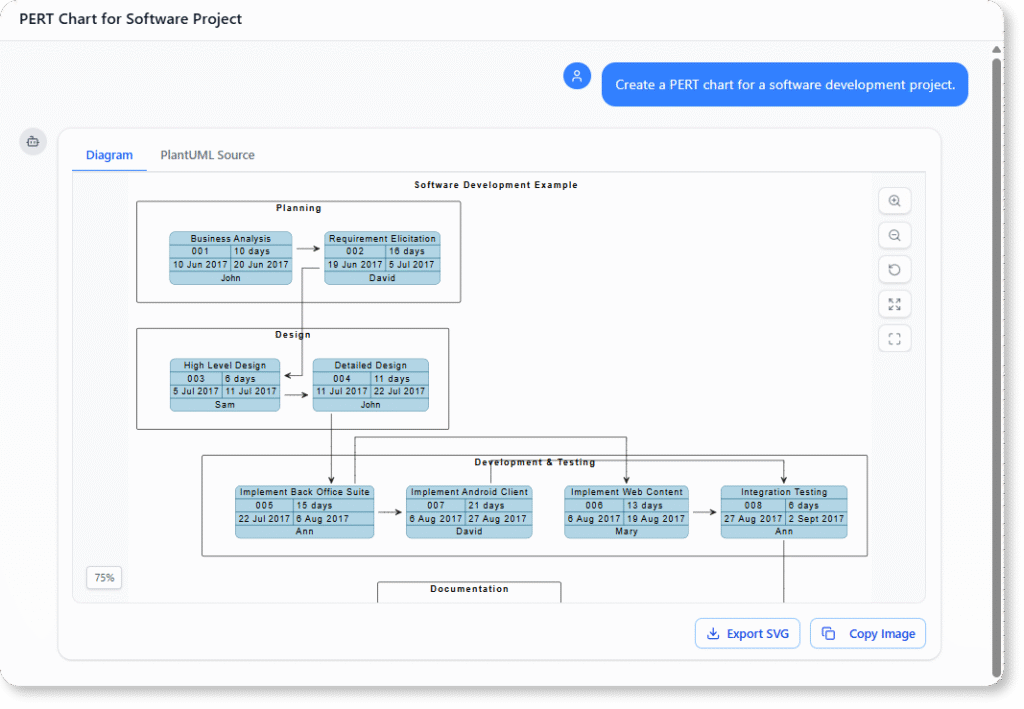Click the user avatar icon

pyautogui.click(x=577, y=76)
